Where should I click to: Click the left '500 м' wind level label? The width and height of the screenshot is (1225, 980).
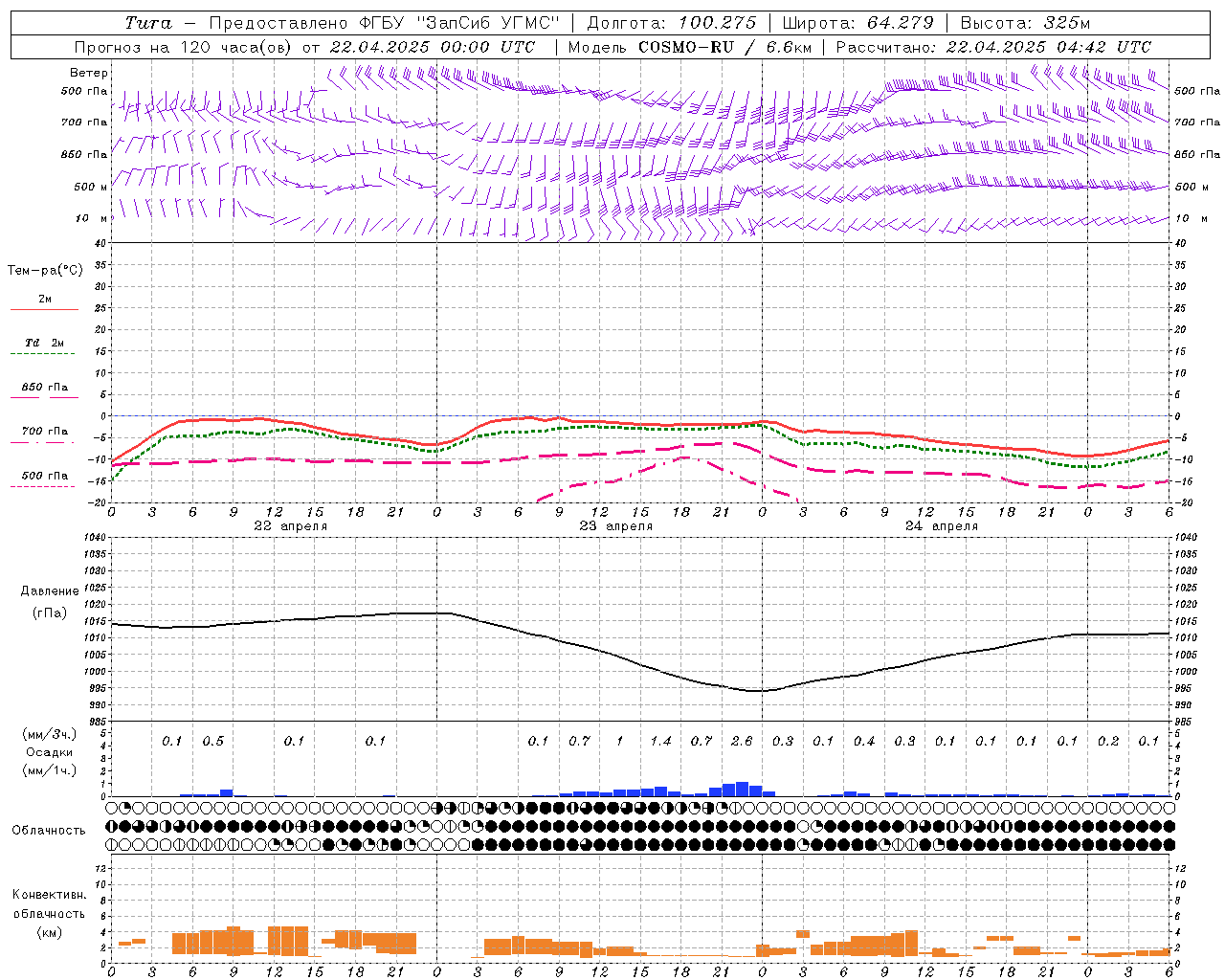pyautogui.click(x=91, y=187)
